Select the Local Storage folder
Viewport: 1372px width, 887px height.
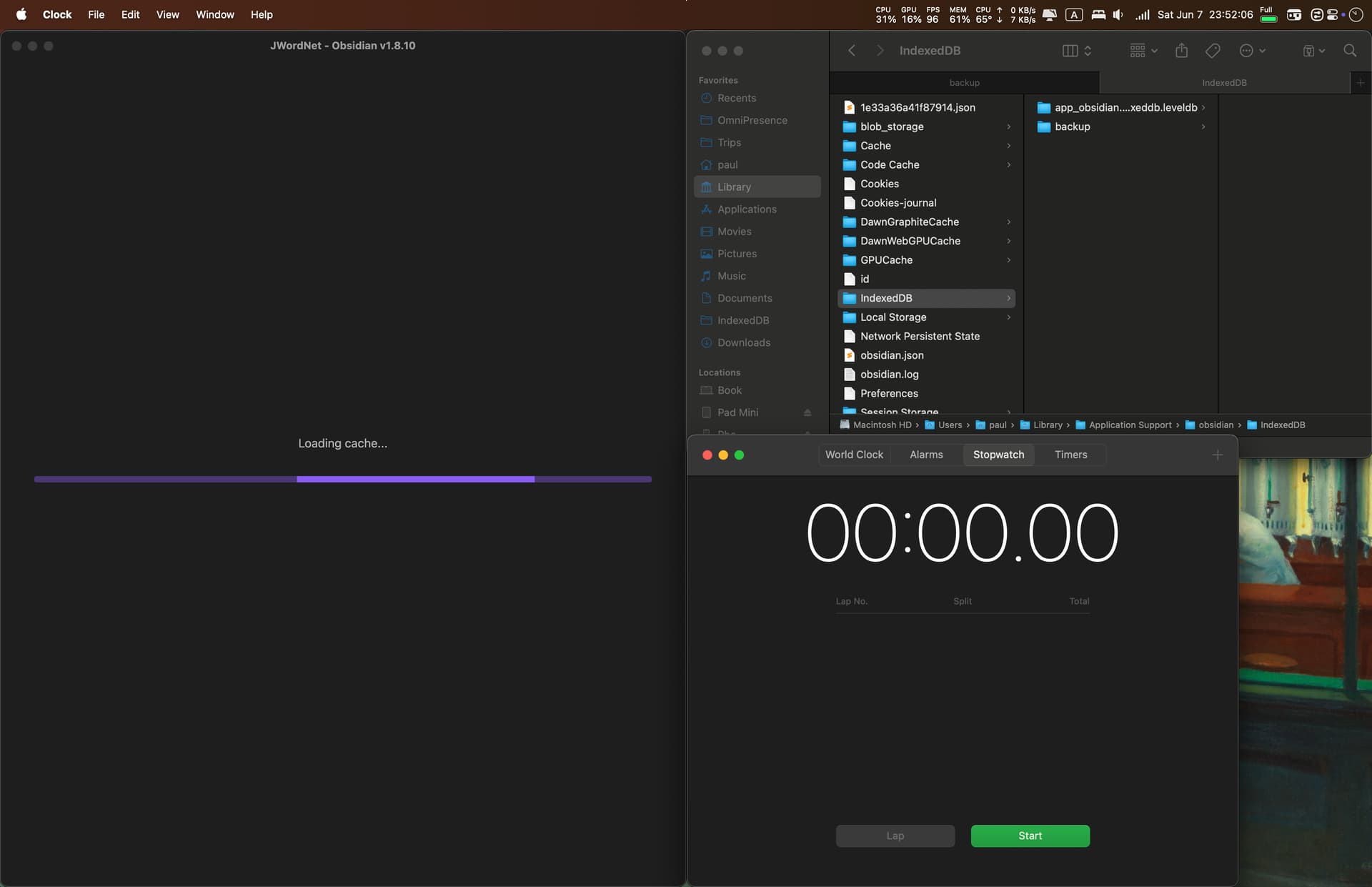tap(927, 317)
